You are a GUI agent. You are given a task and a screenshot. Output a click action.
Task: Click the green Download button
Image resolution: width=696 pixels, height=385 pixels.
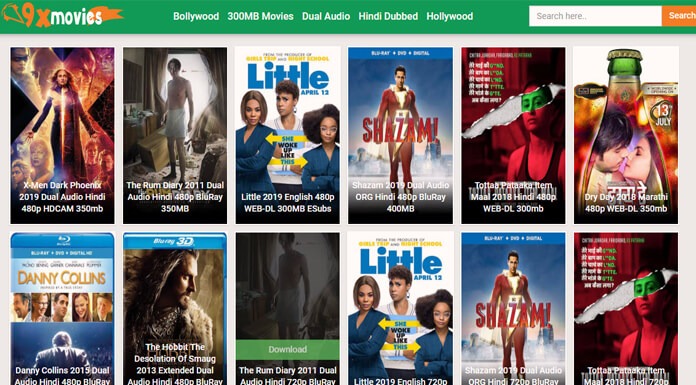pos(288,349)
